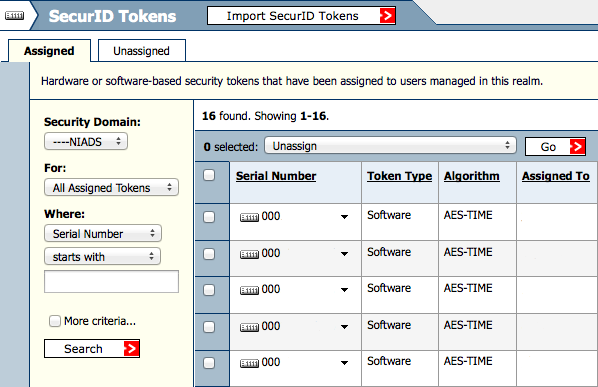Expand the Unassign action dropdown
This screenshot has height=387, width=598.
(390, 146)
